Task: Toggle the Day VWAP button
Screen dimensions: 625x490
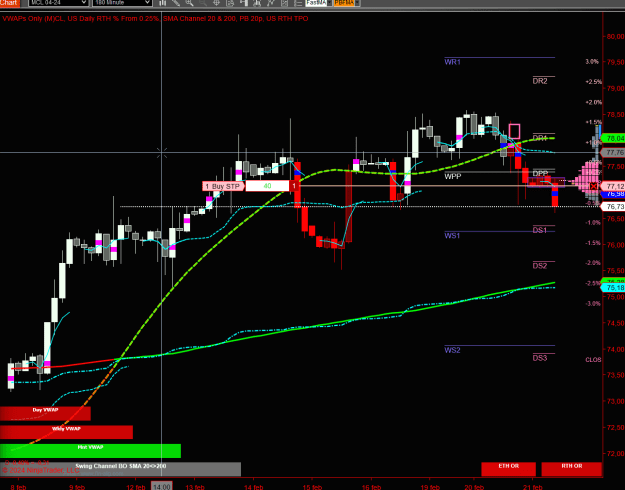Action: point(45,413)
